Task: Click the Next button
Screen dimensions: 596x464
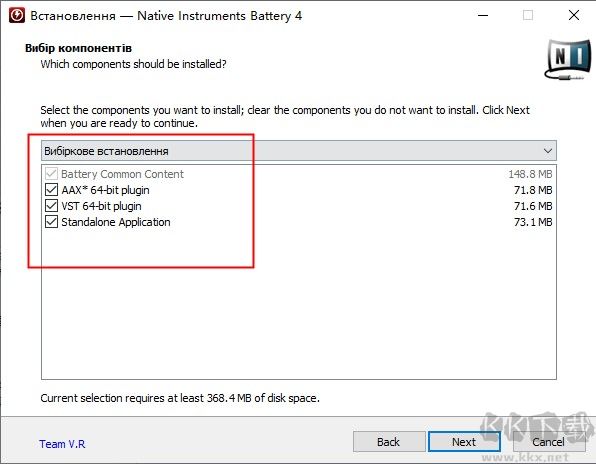Action: click(464, 442)
